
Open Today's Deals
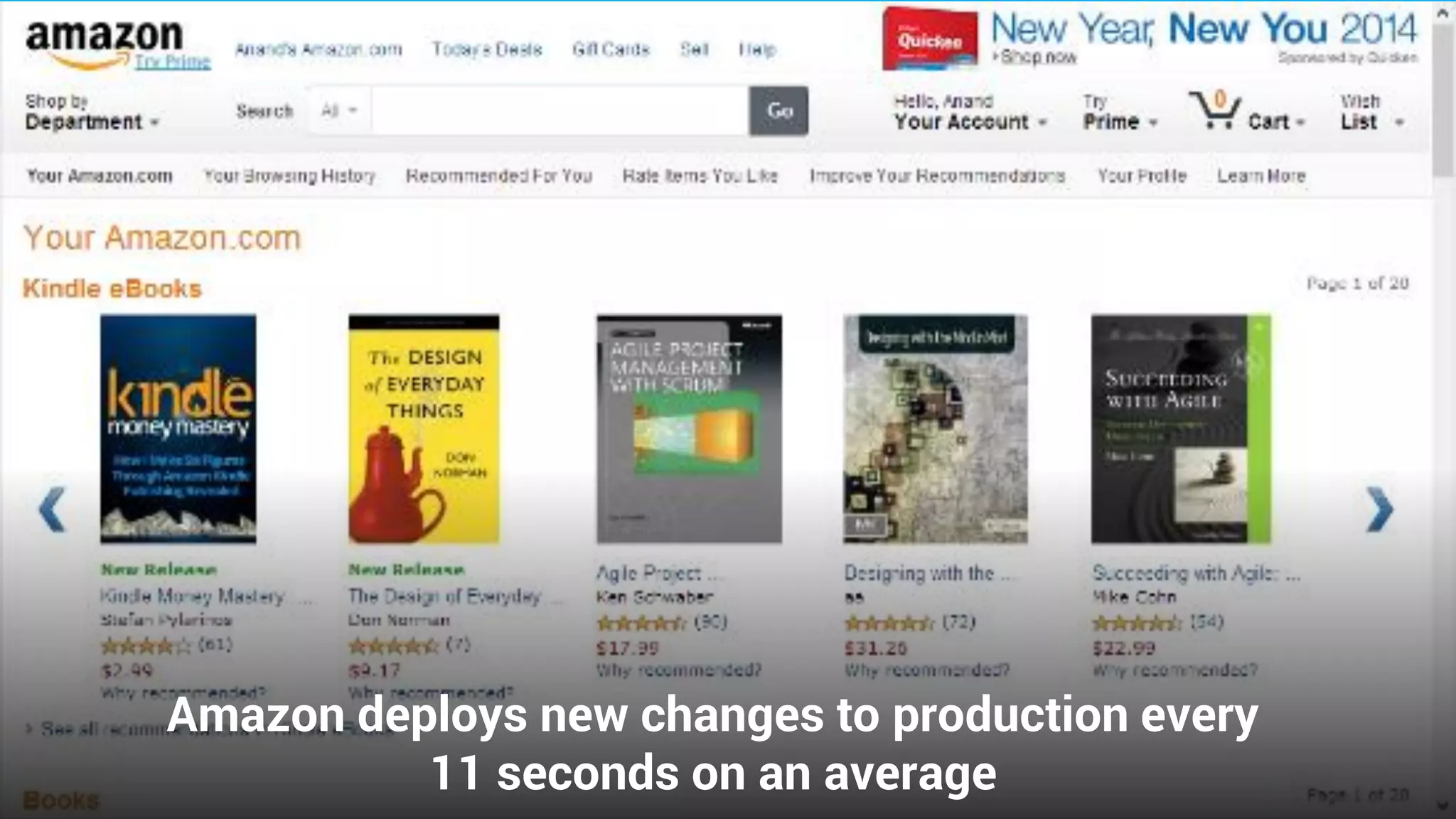[487, 49]
